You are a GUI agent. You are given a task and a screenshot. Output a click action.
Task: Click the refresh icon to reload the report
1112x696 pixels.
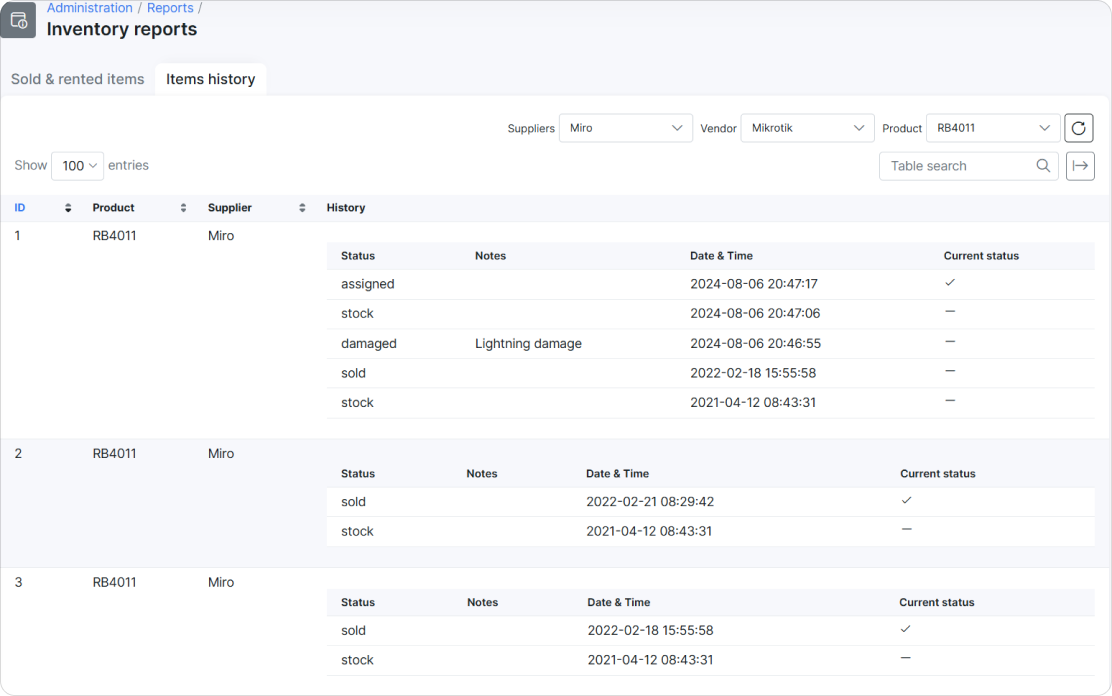[1079, 128]
